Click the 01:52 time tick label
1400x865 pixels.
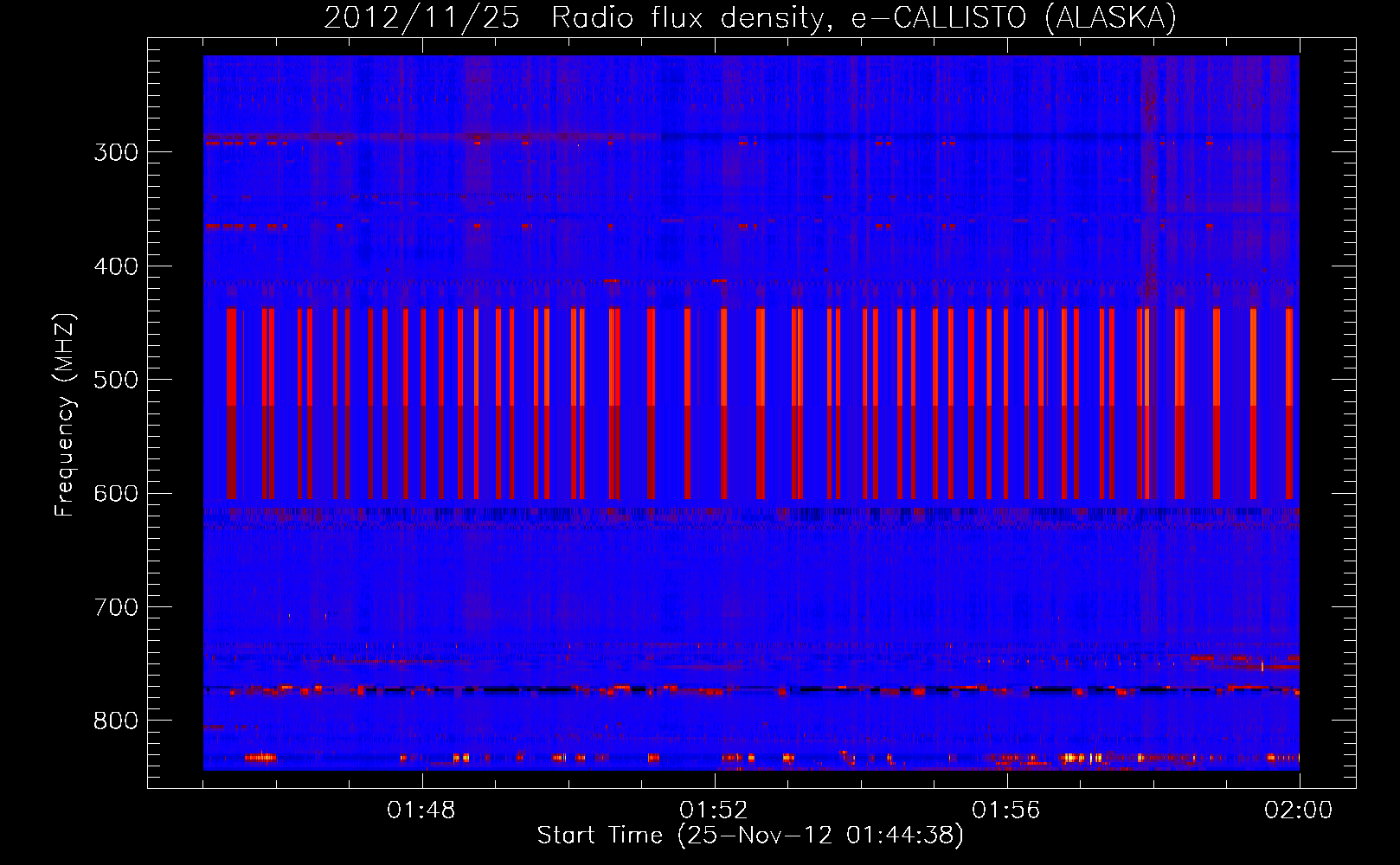point(714,811)
